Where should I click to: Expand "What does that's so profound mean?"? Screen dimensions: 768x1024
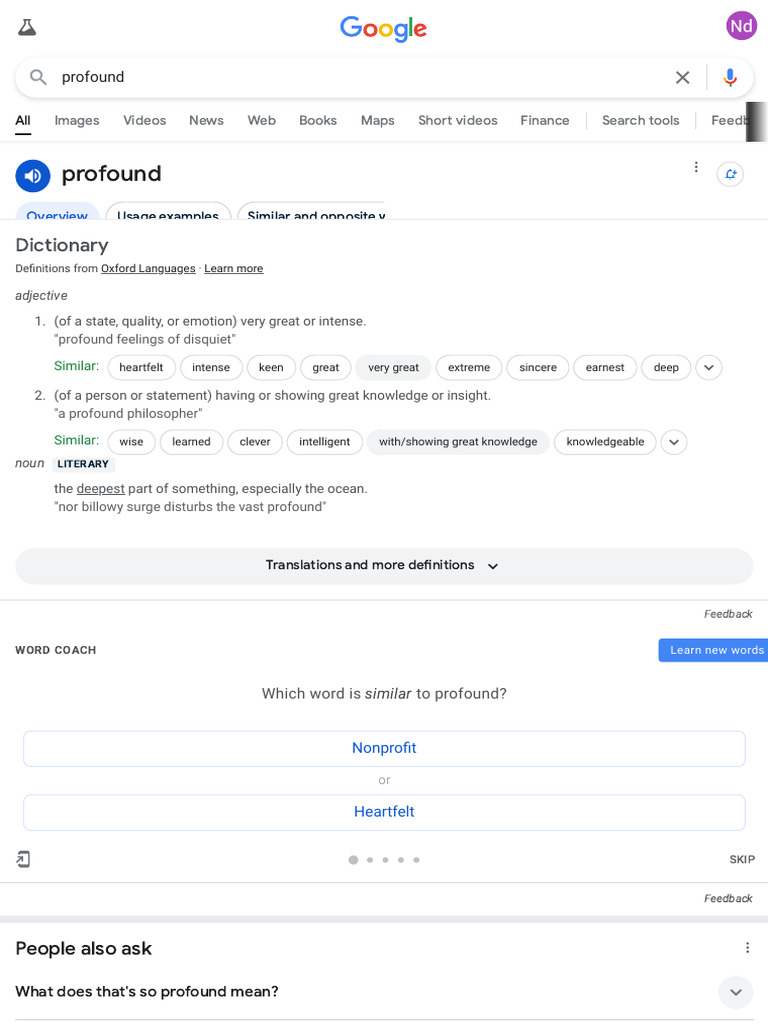[735, 992]
